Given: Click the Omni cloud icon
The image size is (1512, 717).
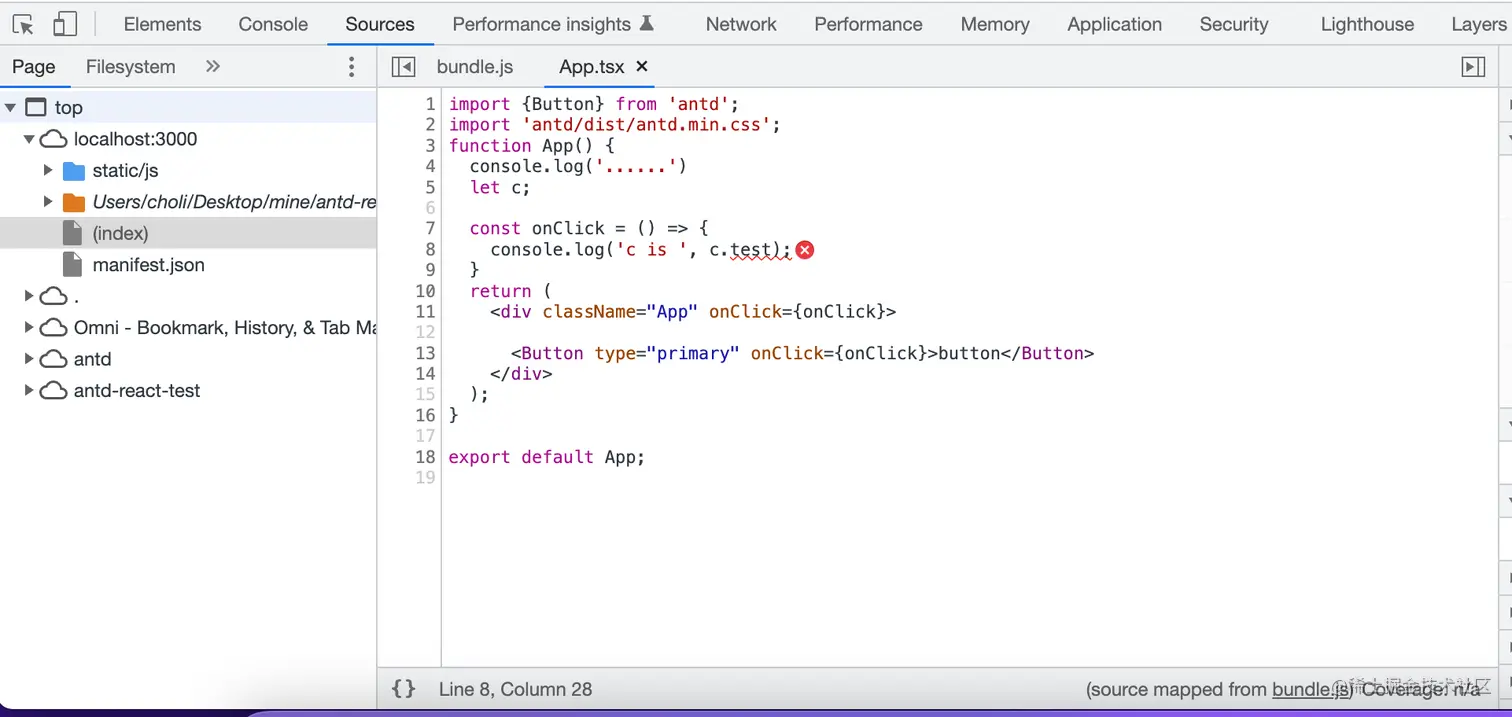Looking at the screenshot, I should pyautogui.click(x=53, y=328).
